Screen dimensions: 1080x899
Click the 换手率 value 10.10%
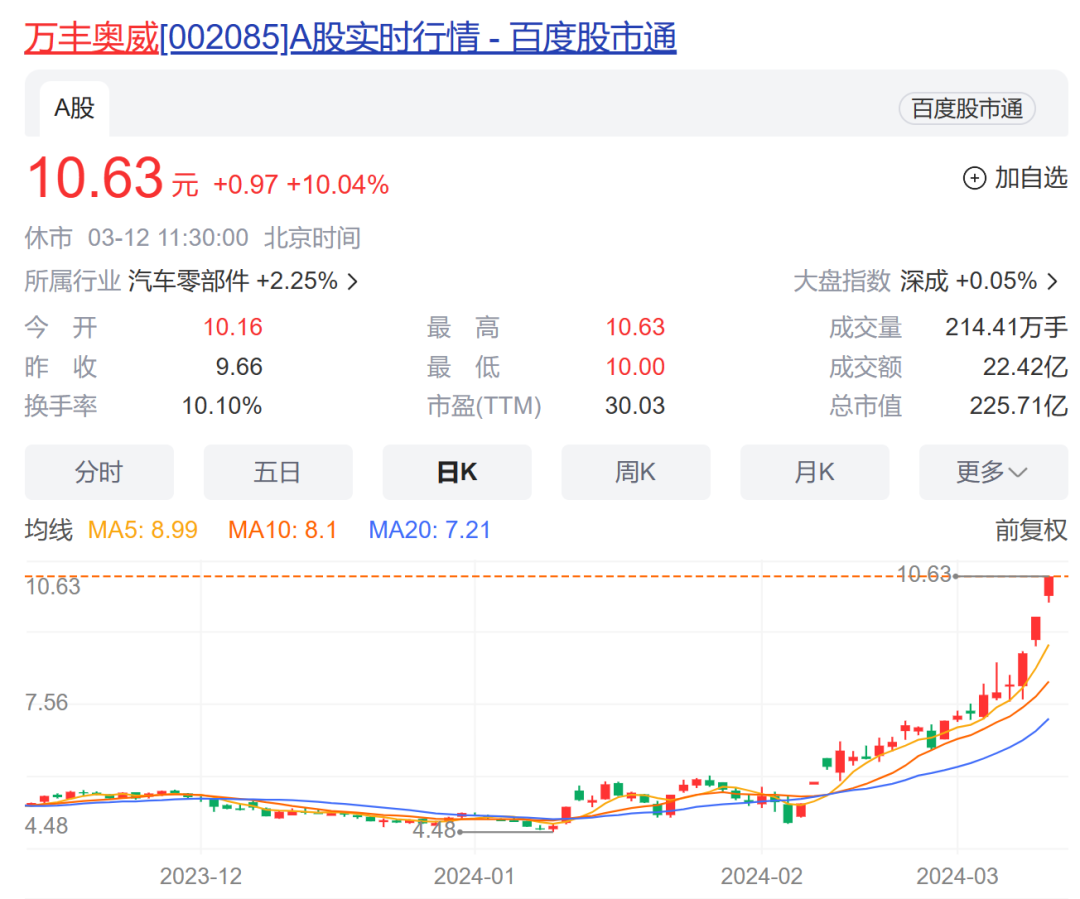tap(222, 406)
